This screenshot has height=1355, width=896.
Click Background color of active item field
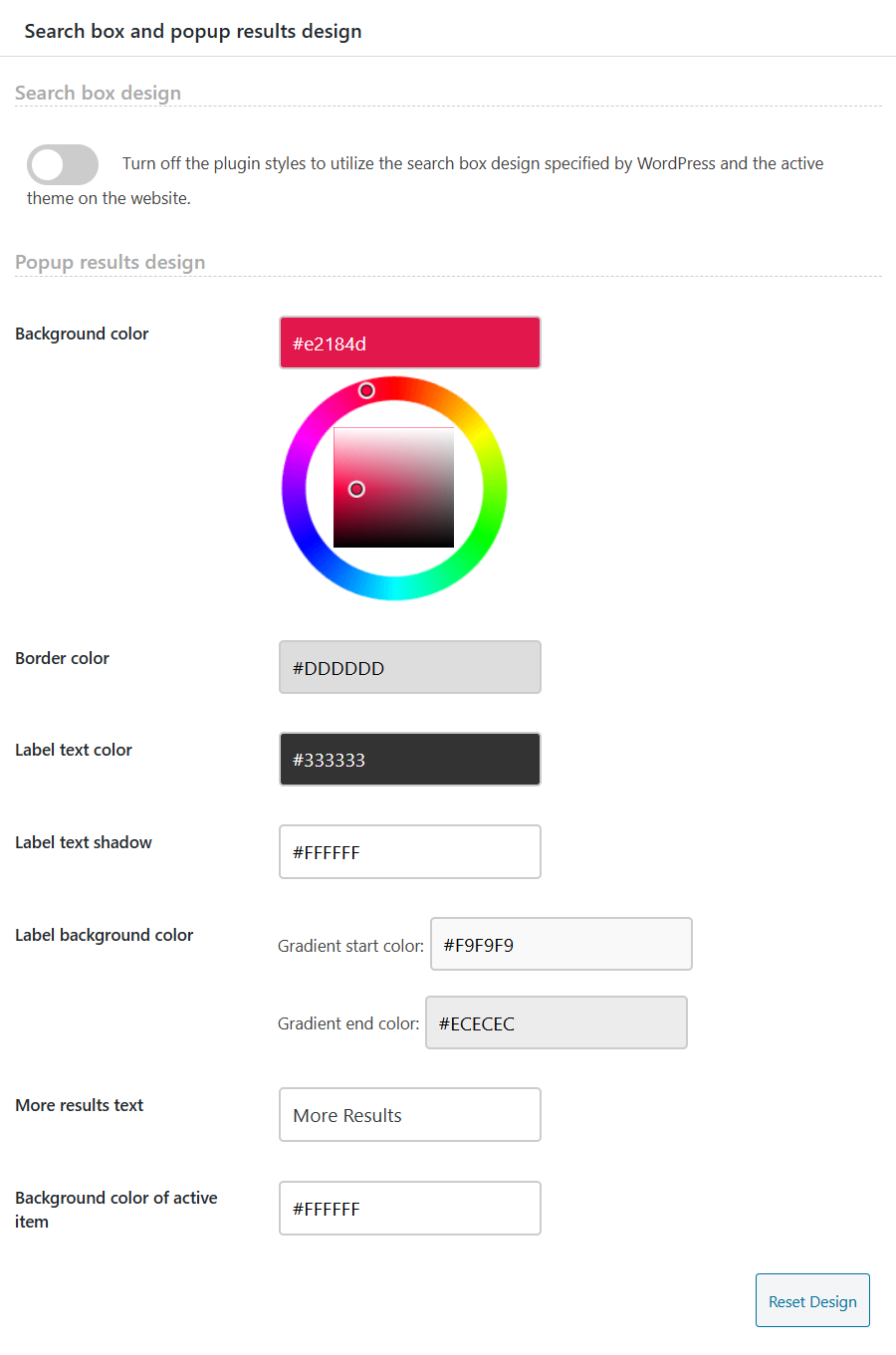click(x=409, y=1209)
